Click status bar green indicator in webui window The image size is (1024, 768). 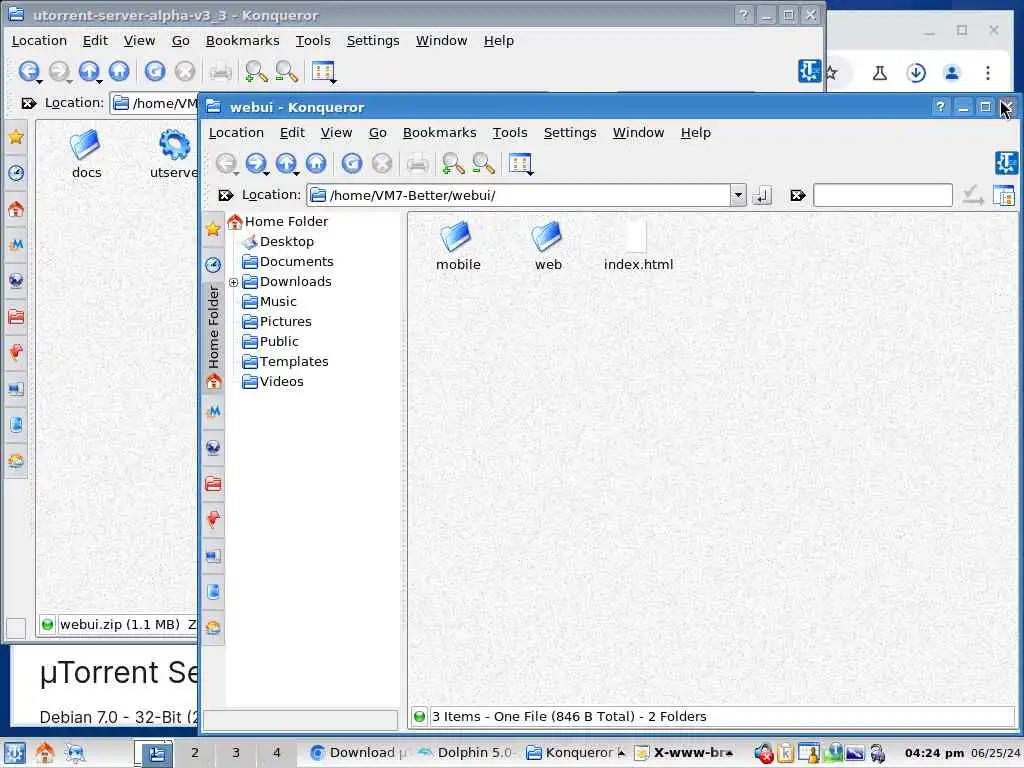pyautogui.click(x=420, y=717)
